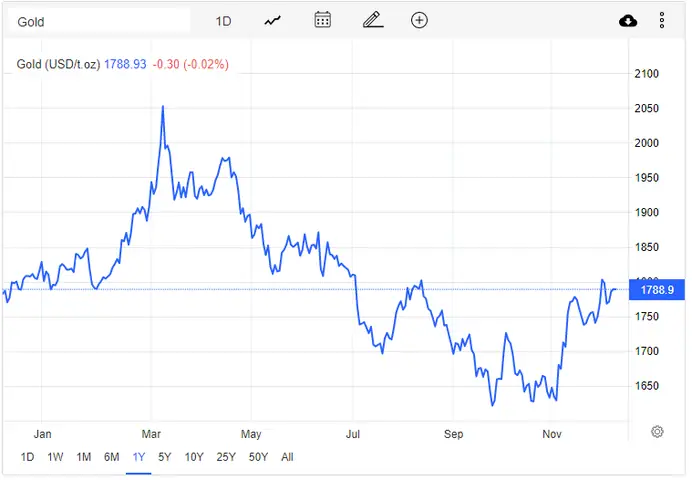Show the 10Y time range
This screenshot has height=480, width=692.
tap(194, 457)
